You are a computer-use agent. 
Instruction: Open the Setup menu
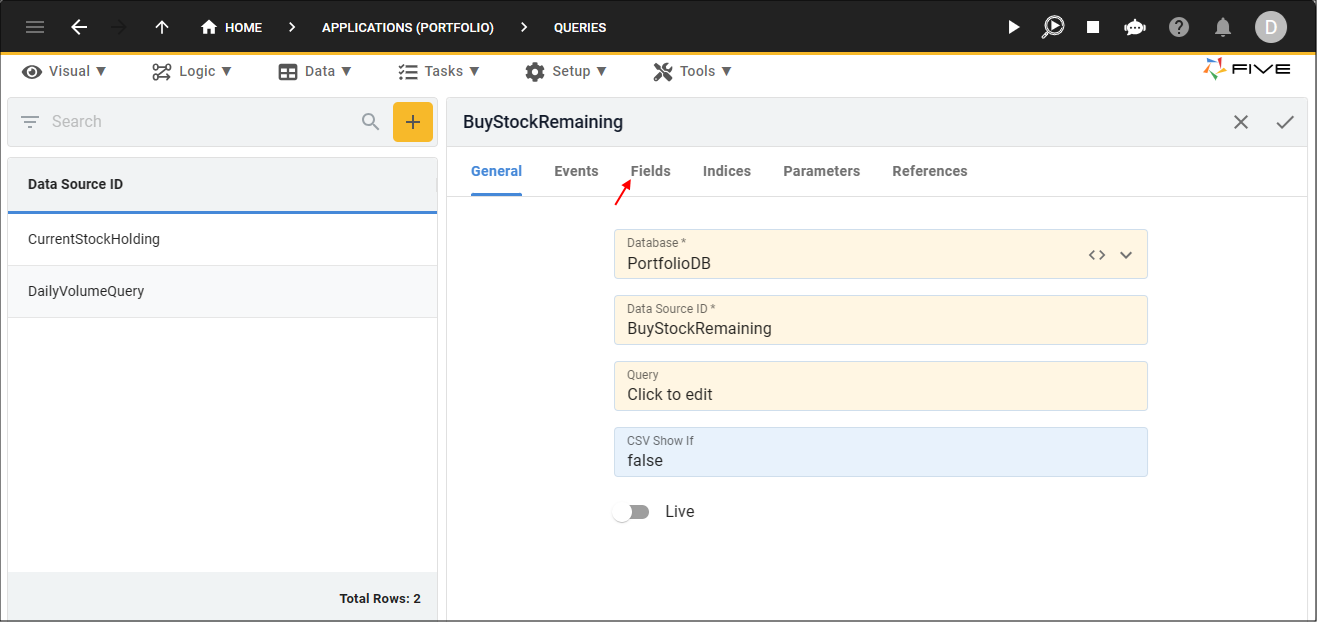(566, 71)
